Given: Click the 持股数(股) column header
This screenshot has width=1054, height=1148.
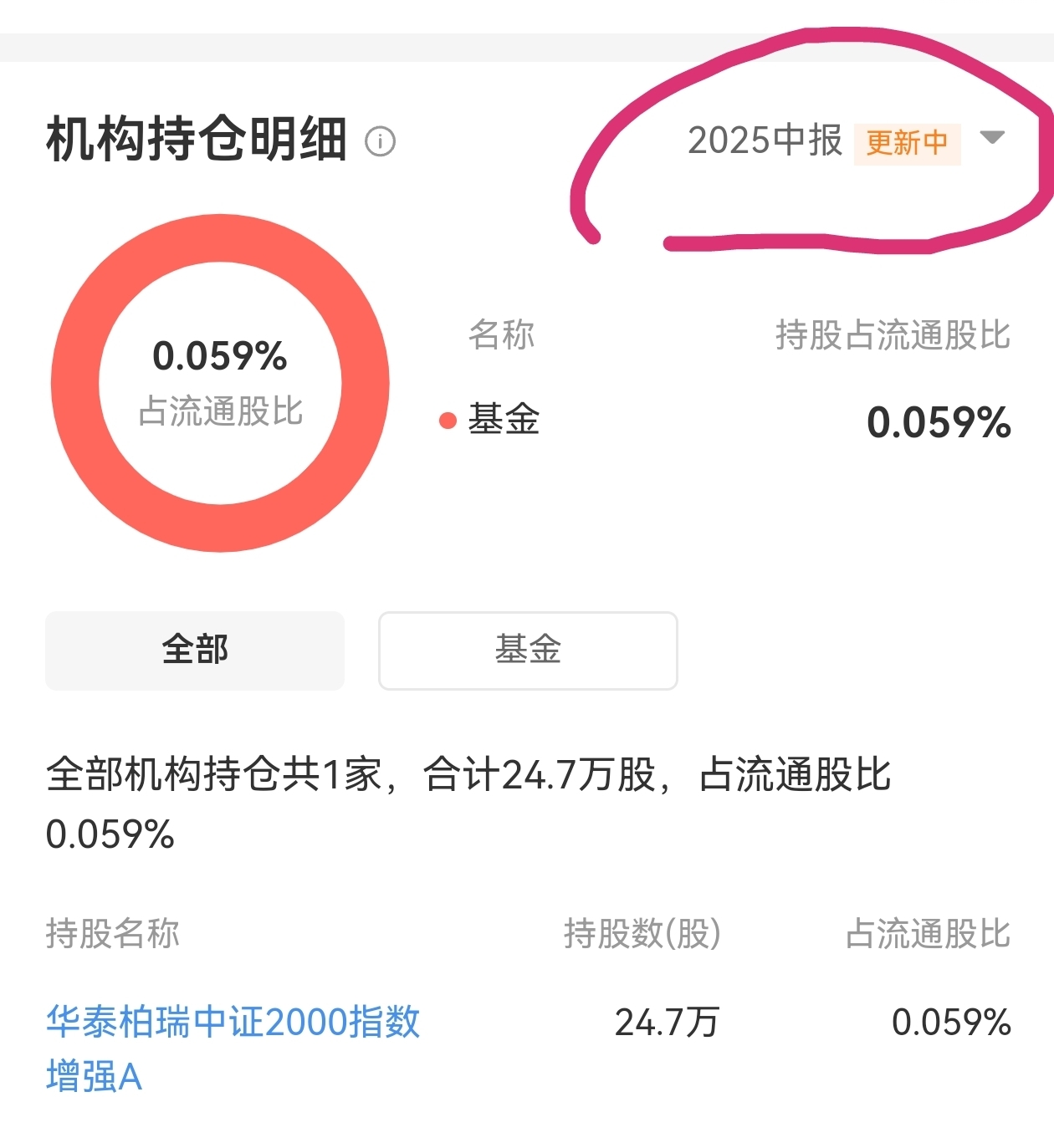Looking at the screenshot, I should click(642, 933).
